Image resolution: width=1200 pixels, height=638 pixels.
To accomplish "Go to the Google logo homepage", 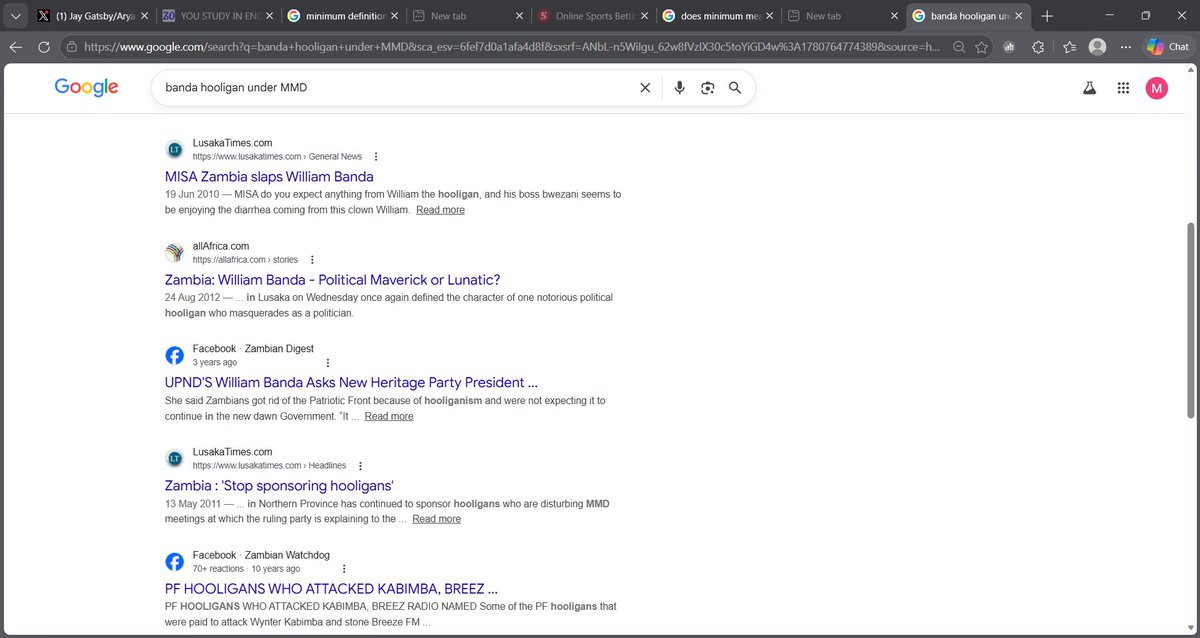I will (87, 87).
